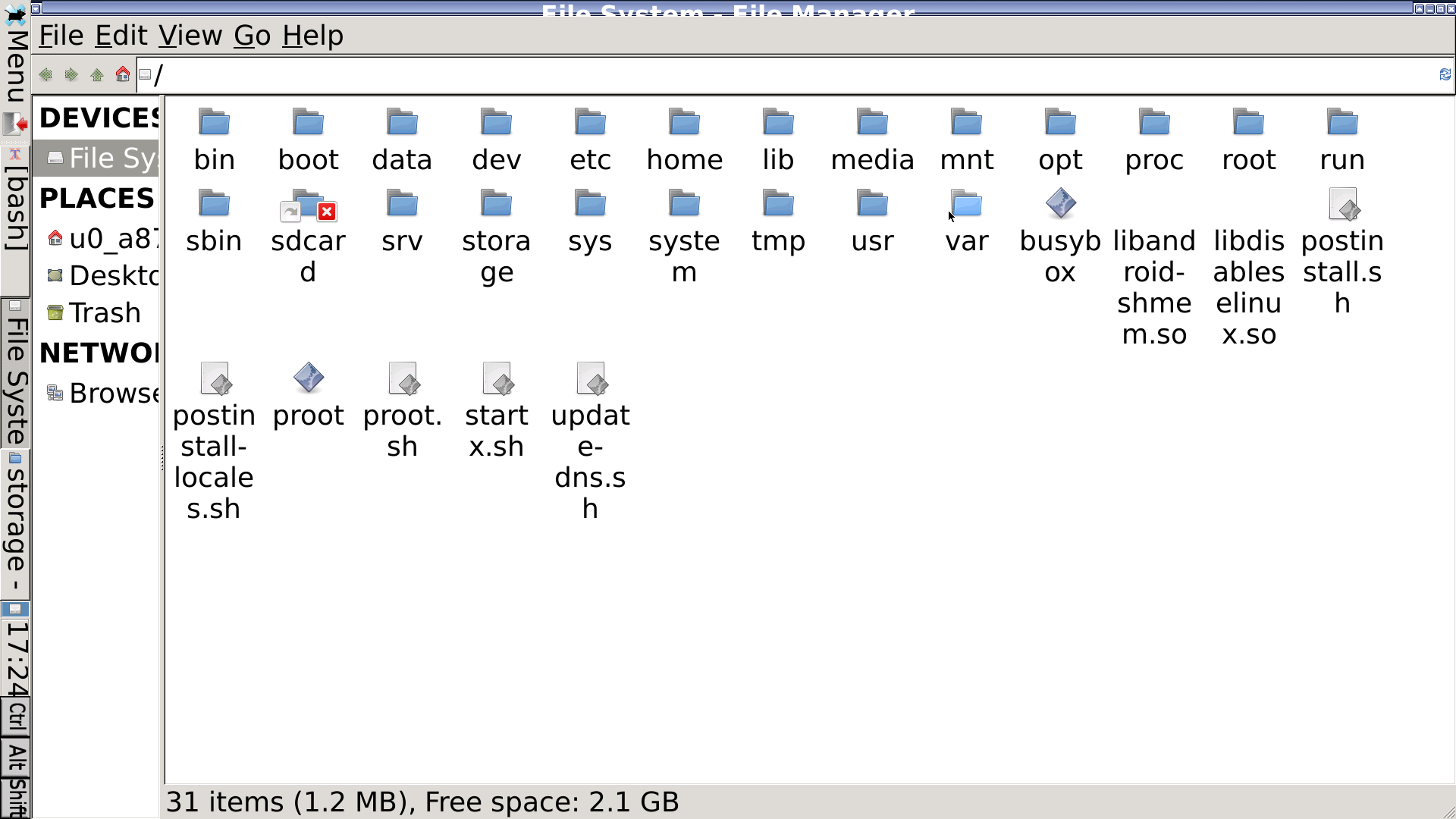
Task: Open the Go menu
Action: point(252,36)
